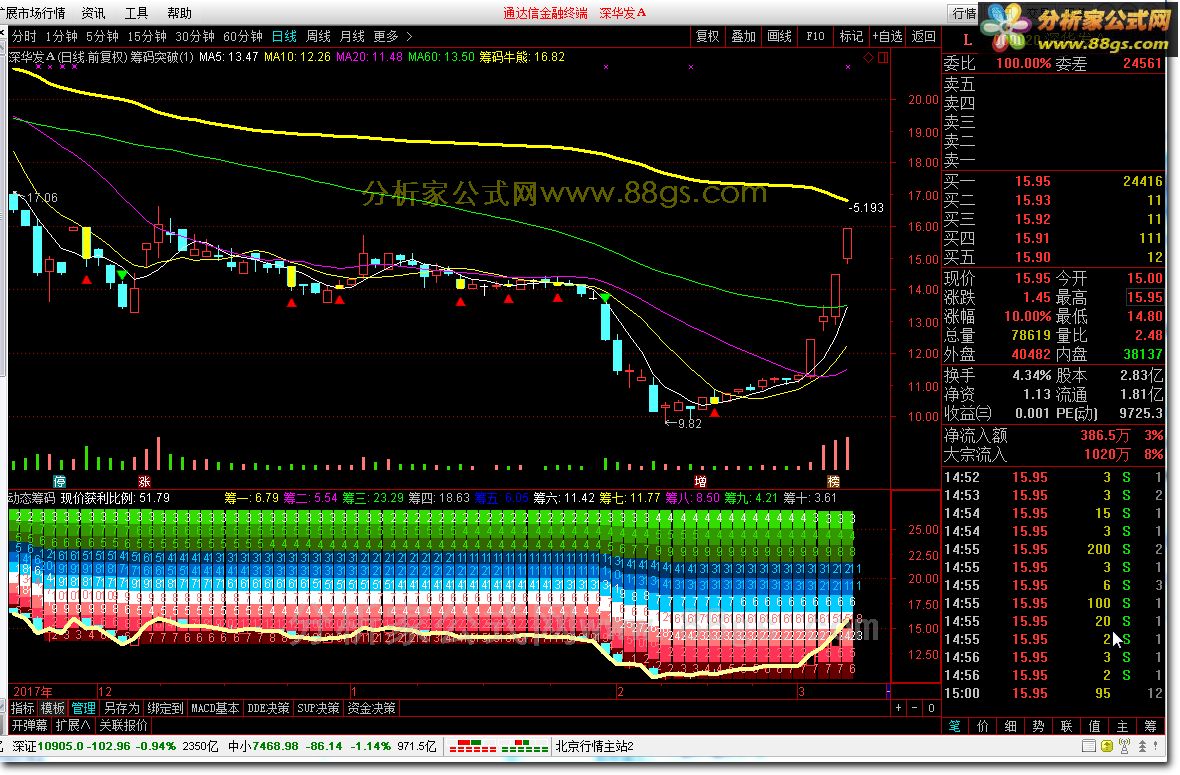This screenshot has height=775, width=1180.
Task: Click the red L letter above 委比
Action: tap(967, 41)
